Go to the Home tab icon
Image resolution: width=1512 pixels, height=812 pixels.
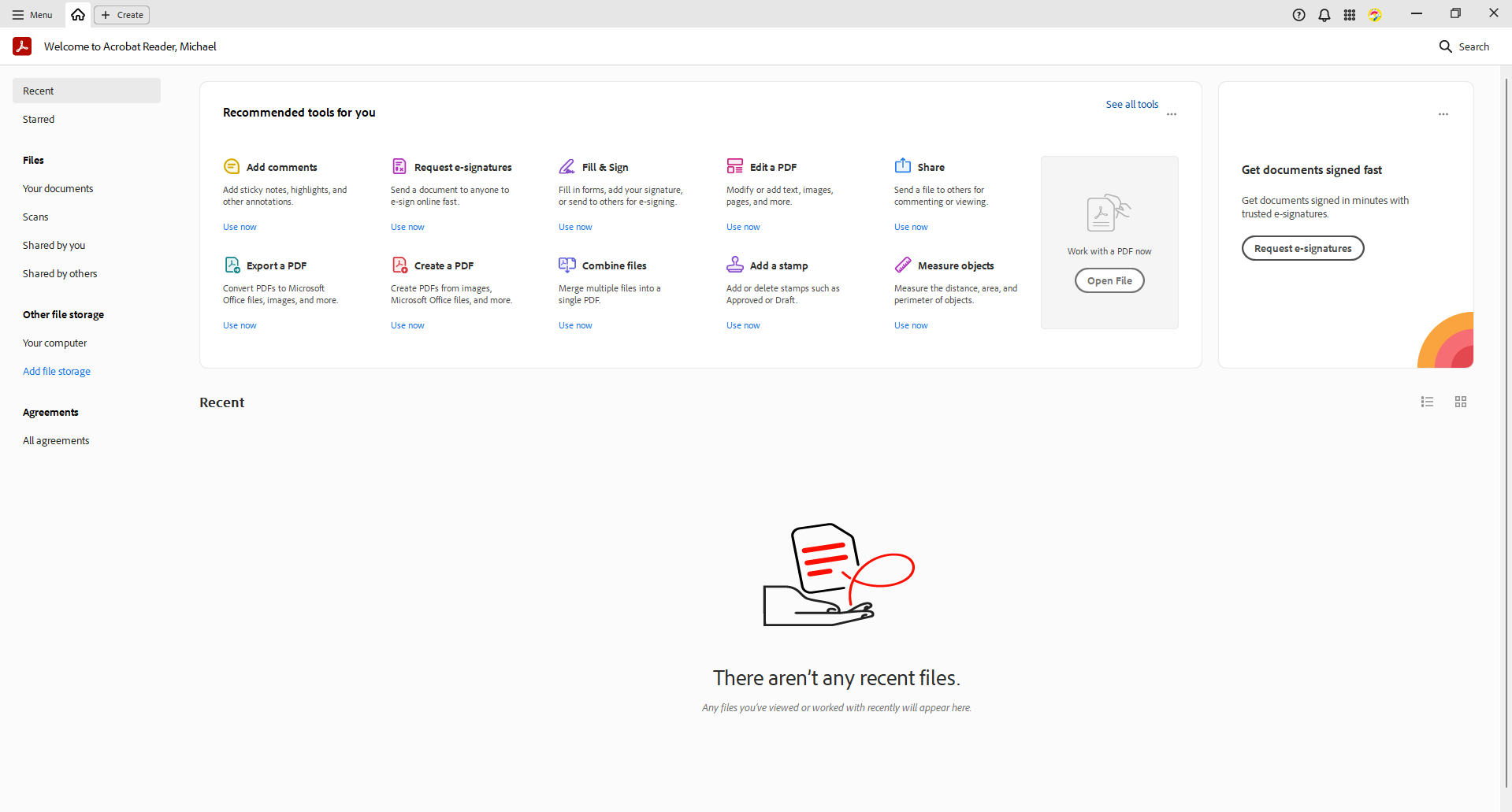point(78,15)
